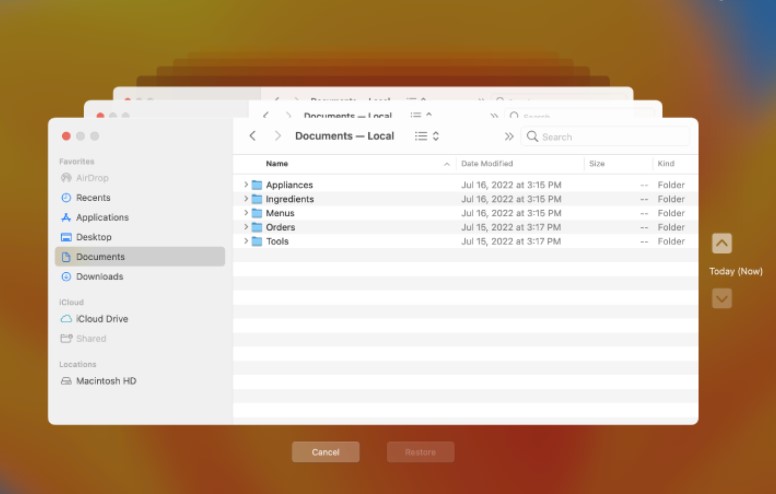Click the forward navigation chevron

tap(278, 136)
